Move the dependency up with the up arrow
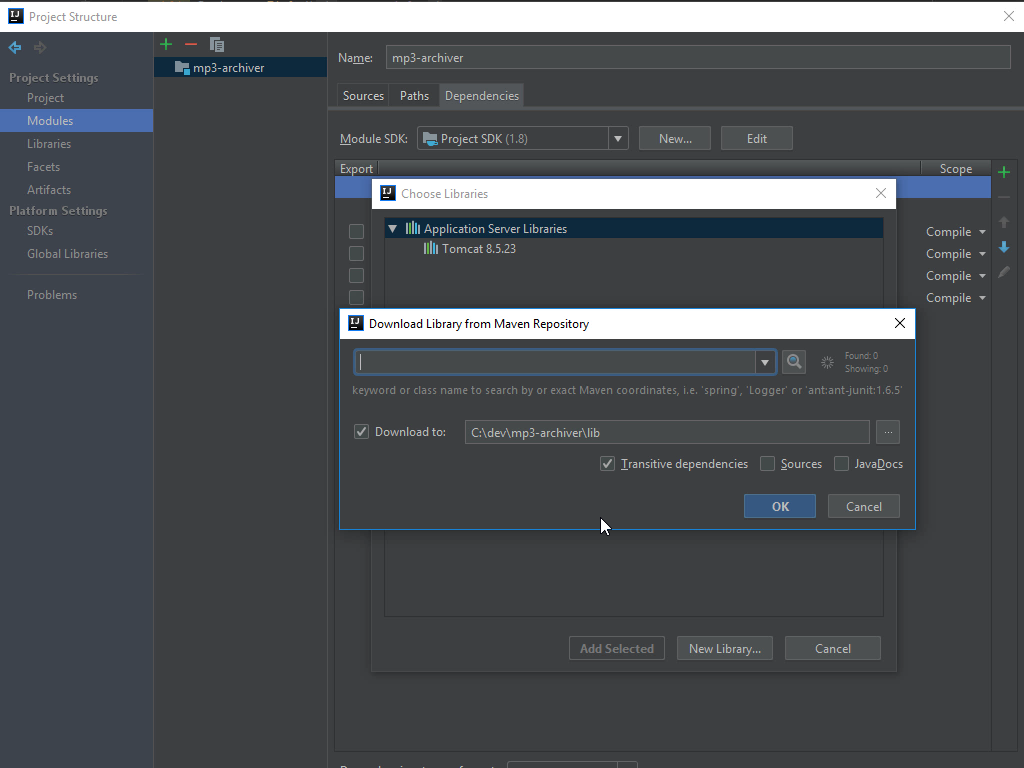 (x=1004, y=222)
